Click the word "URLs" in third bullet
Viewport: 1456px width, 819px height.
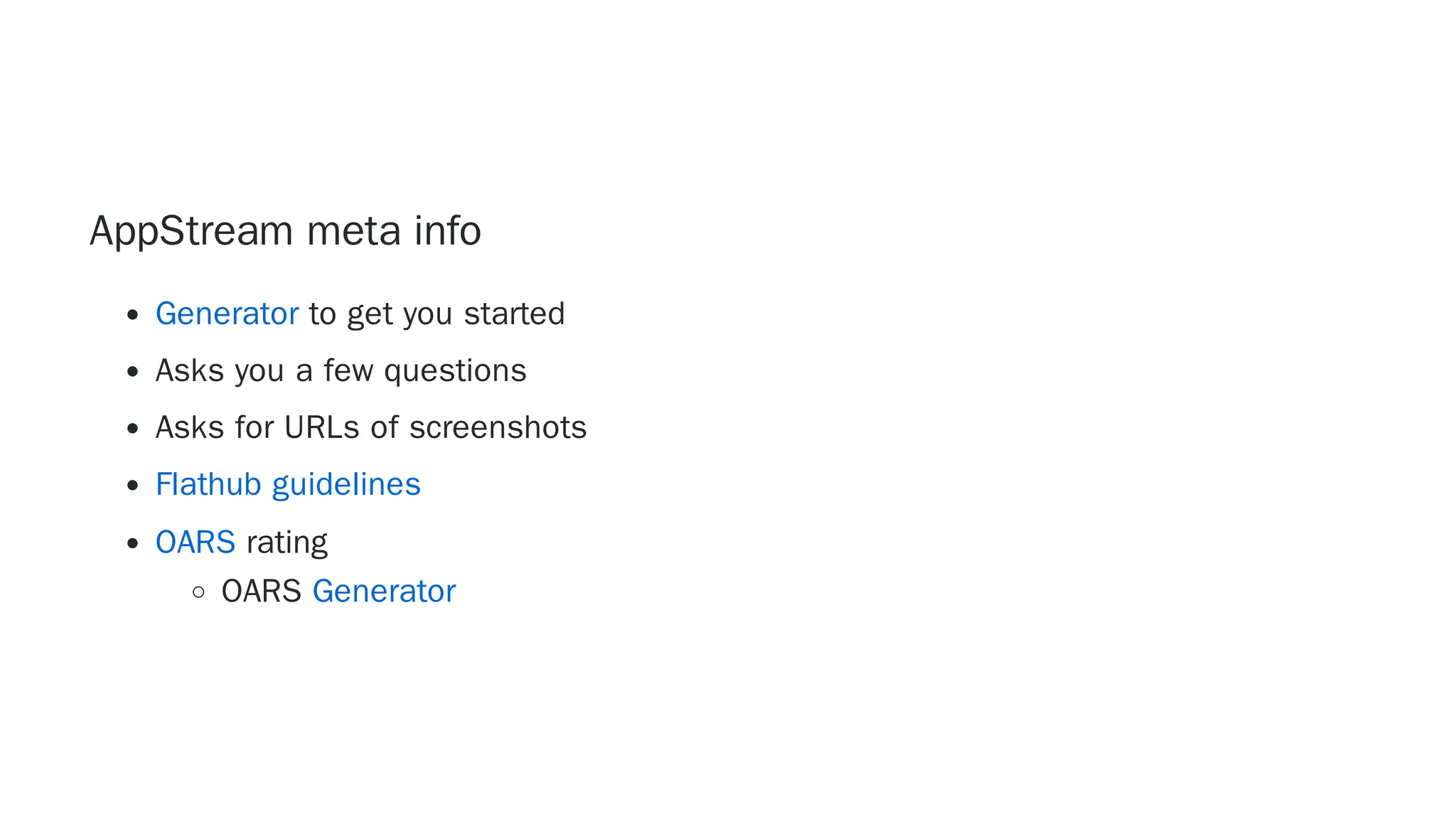pos(322,427)
